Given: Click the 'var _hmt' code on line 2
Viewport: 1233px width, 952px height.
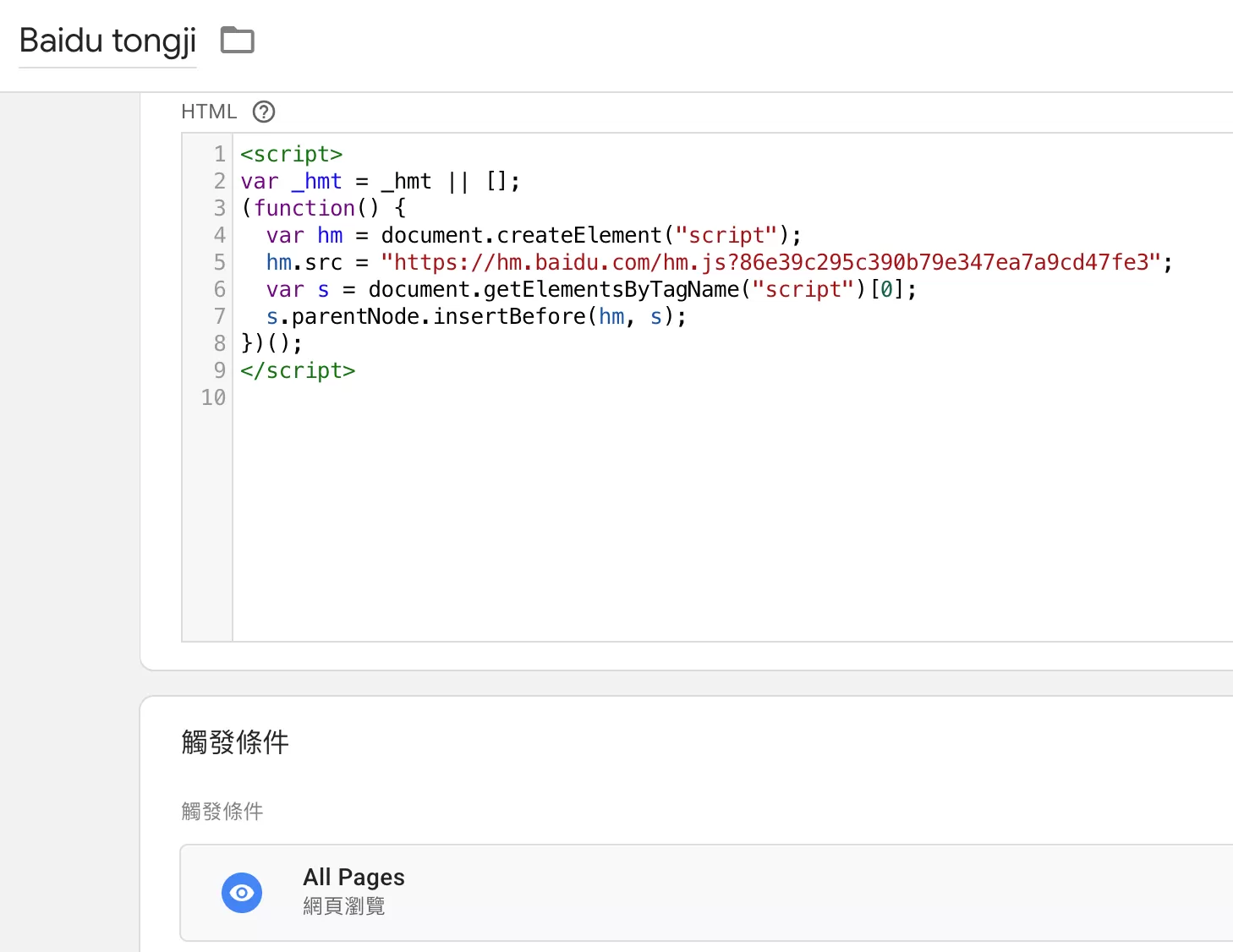Looking at the screenshot, I should pos(292,181).
